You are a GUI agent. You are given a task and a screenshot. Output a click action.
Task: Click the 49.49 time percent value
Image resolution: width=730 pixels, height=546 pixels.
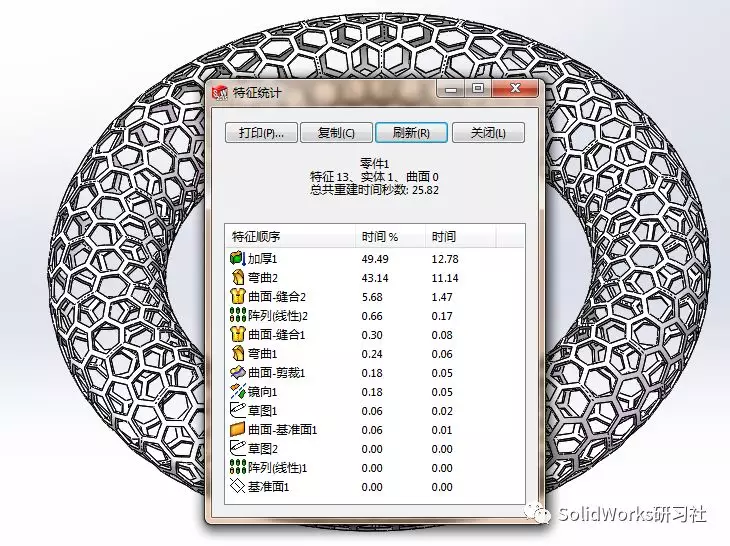tap(375, 259)
